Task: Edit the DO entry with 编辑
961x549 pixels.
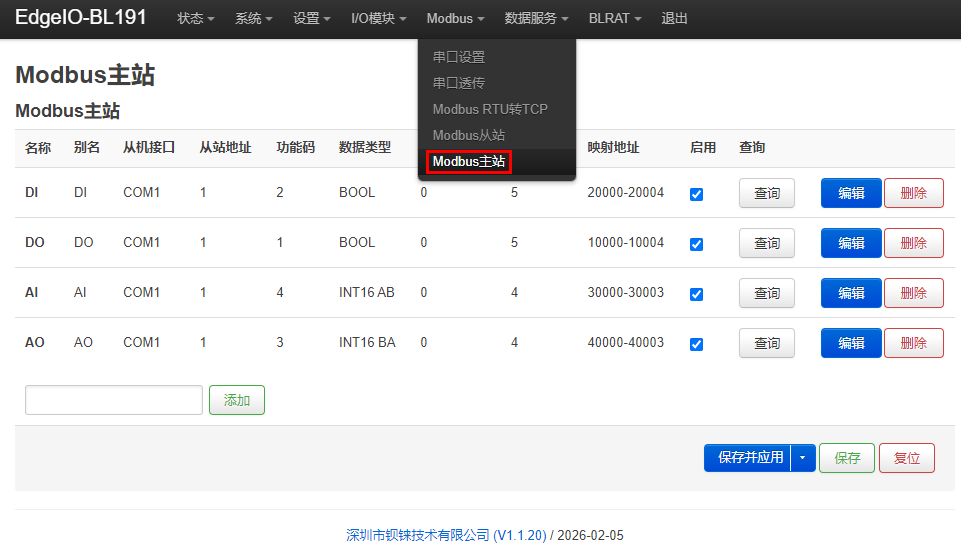Action: point(851,243)
